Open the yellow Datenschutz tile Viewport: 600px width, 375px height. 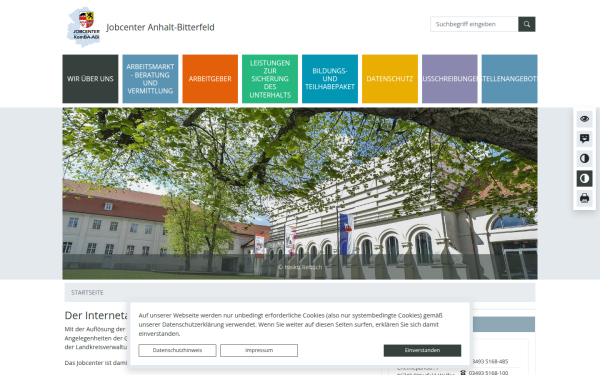point(390,79)
